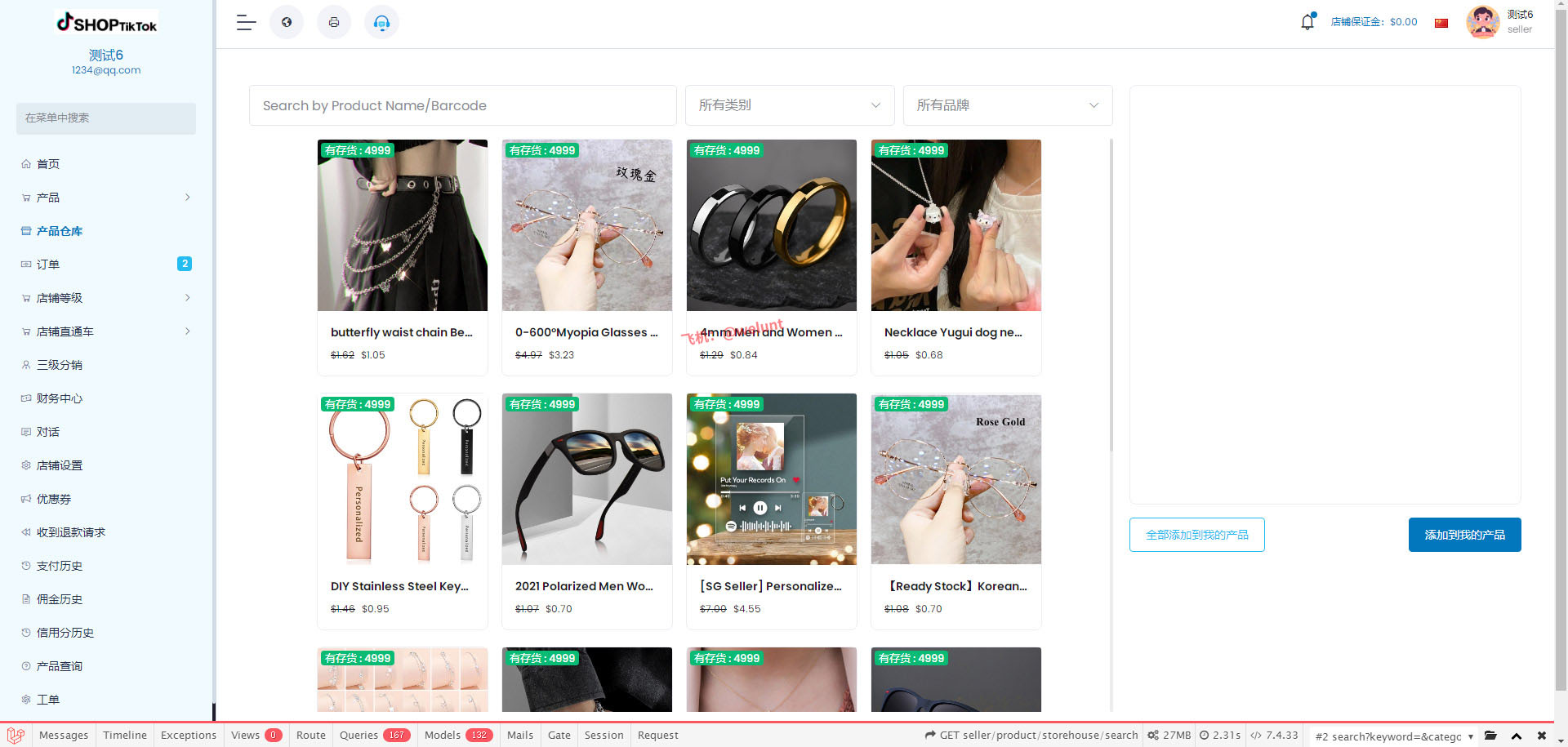
Task: Open the Route debug tab
Action: pyautogui.click(x=311, y=736)
